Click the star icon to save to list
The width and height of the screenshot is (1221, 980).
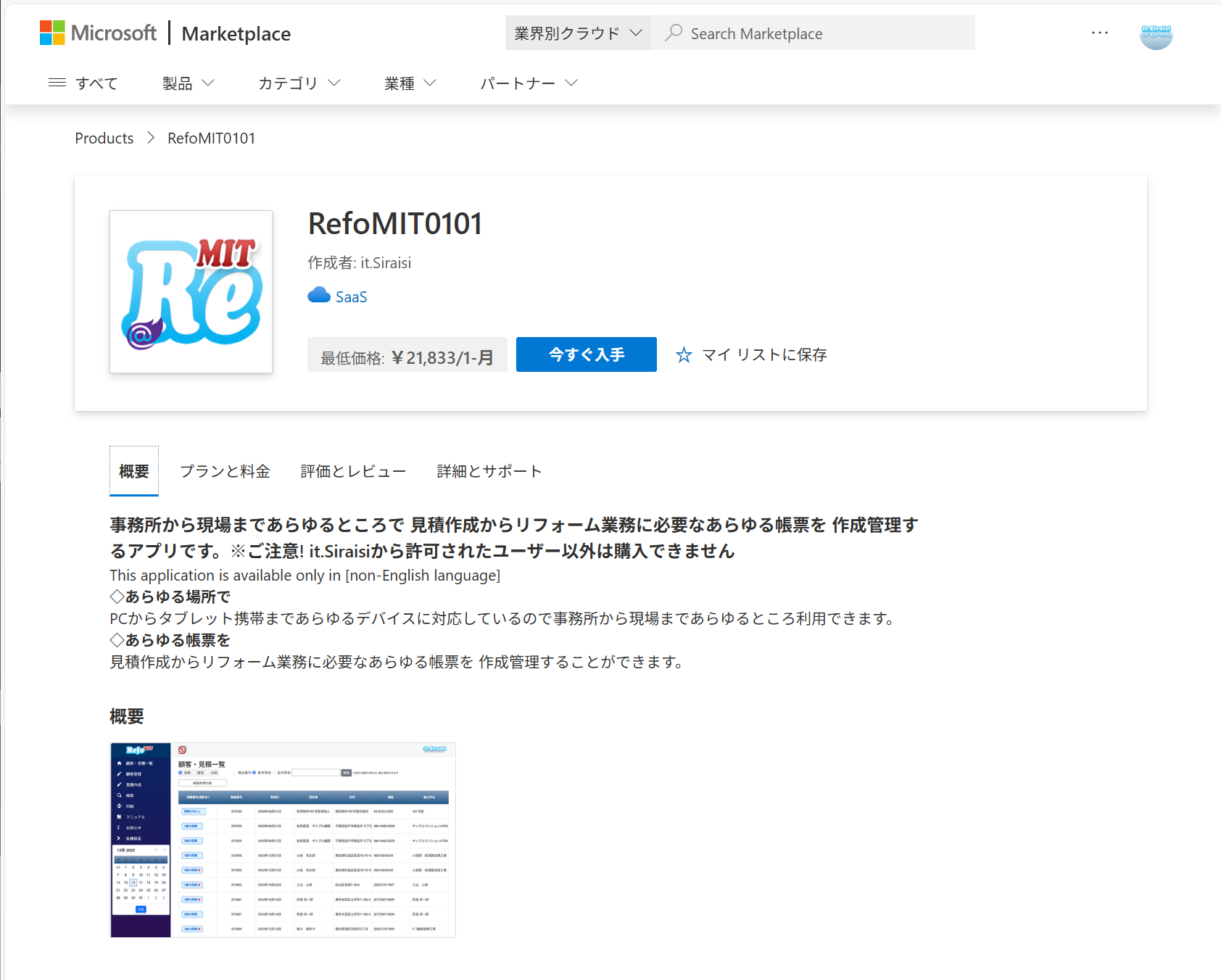coord(684,354)
